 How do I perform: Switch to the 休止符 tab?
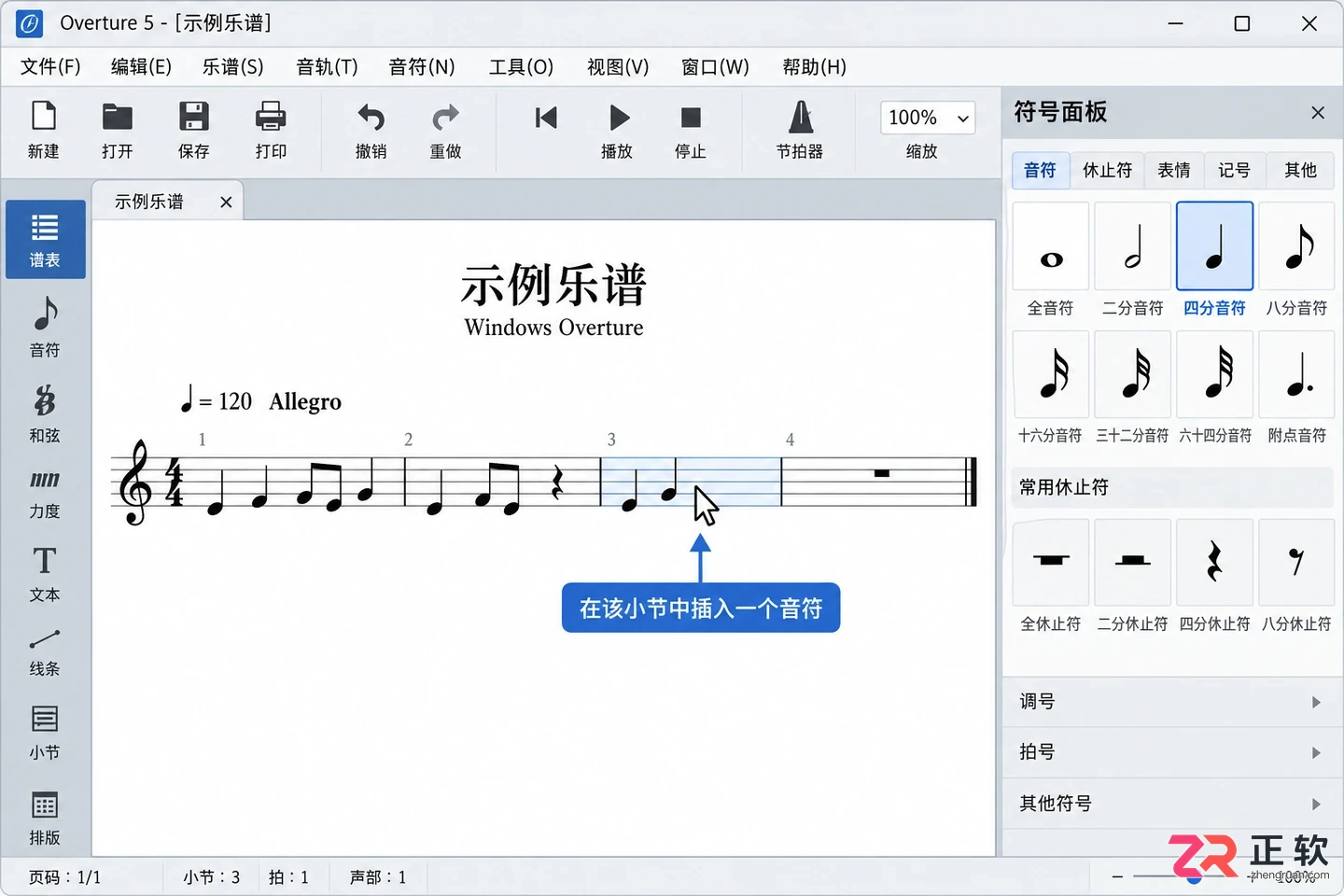click(1107, 170)
